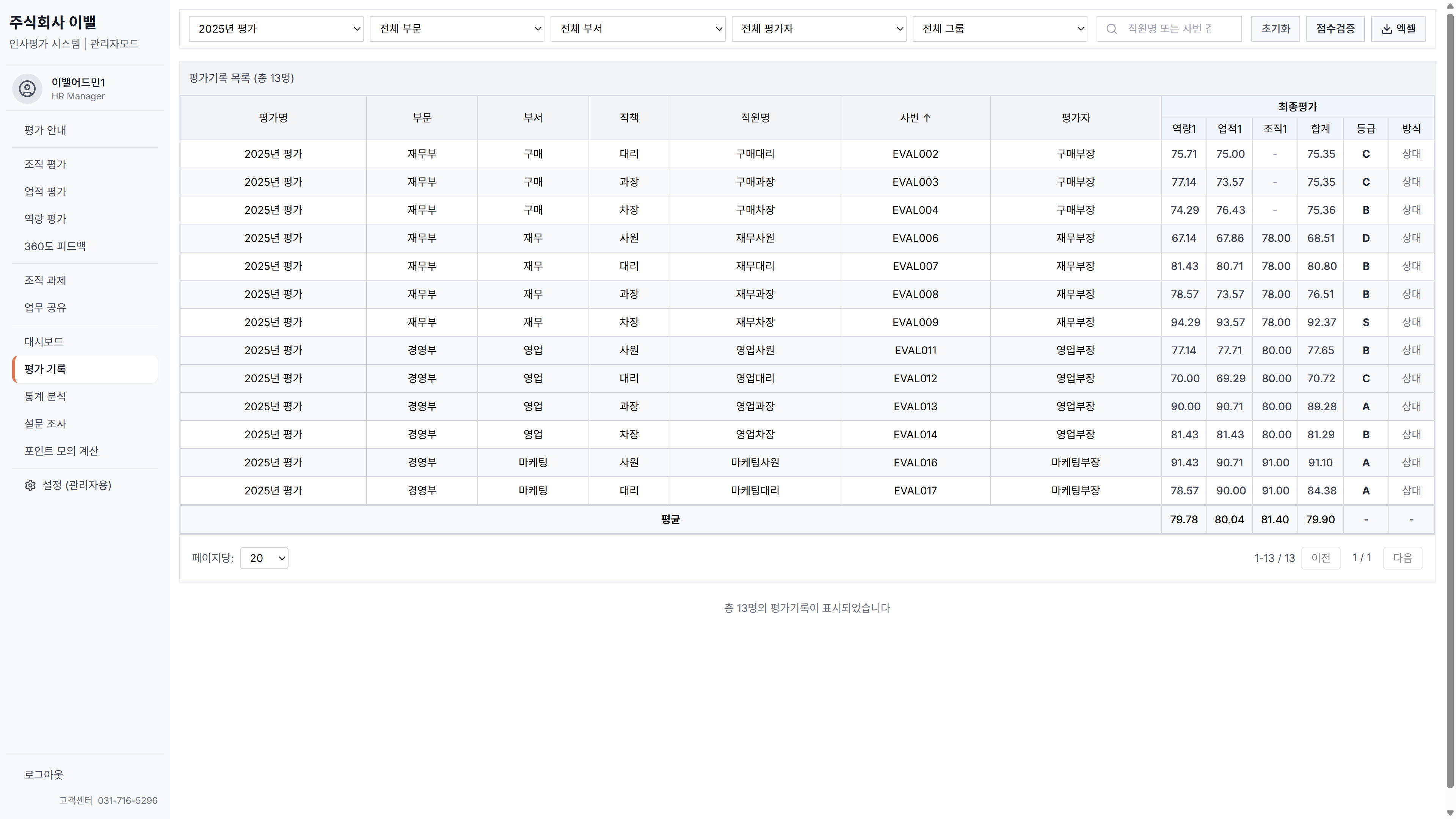1456x819 pixels.
Task: Click the EVAL009 재무차장 row
Action: click(755, 322)
